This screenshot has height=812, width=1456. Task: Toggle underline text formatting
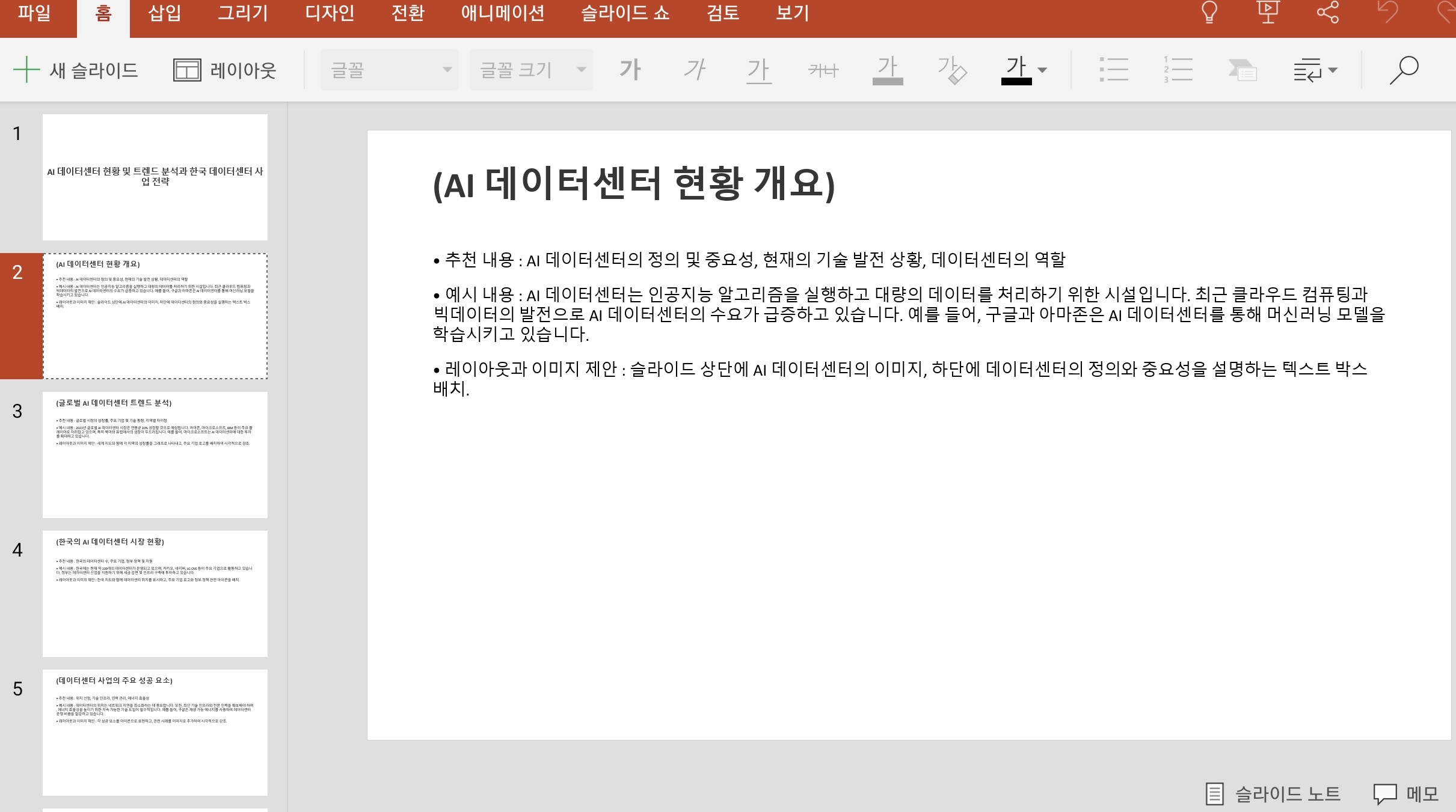[x=758, y=70]
